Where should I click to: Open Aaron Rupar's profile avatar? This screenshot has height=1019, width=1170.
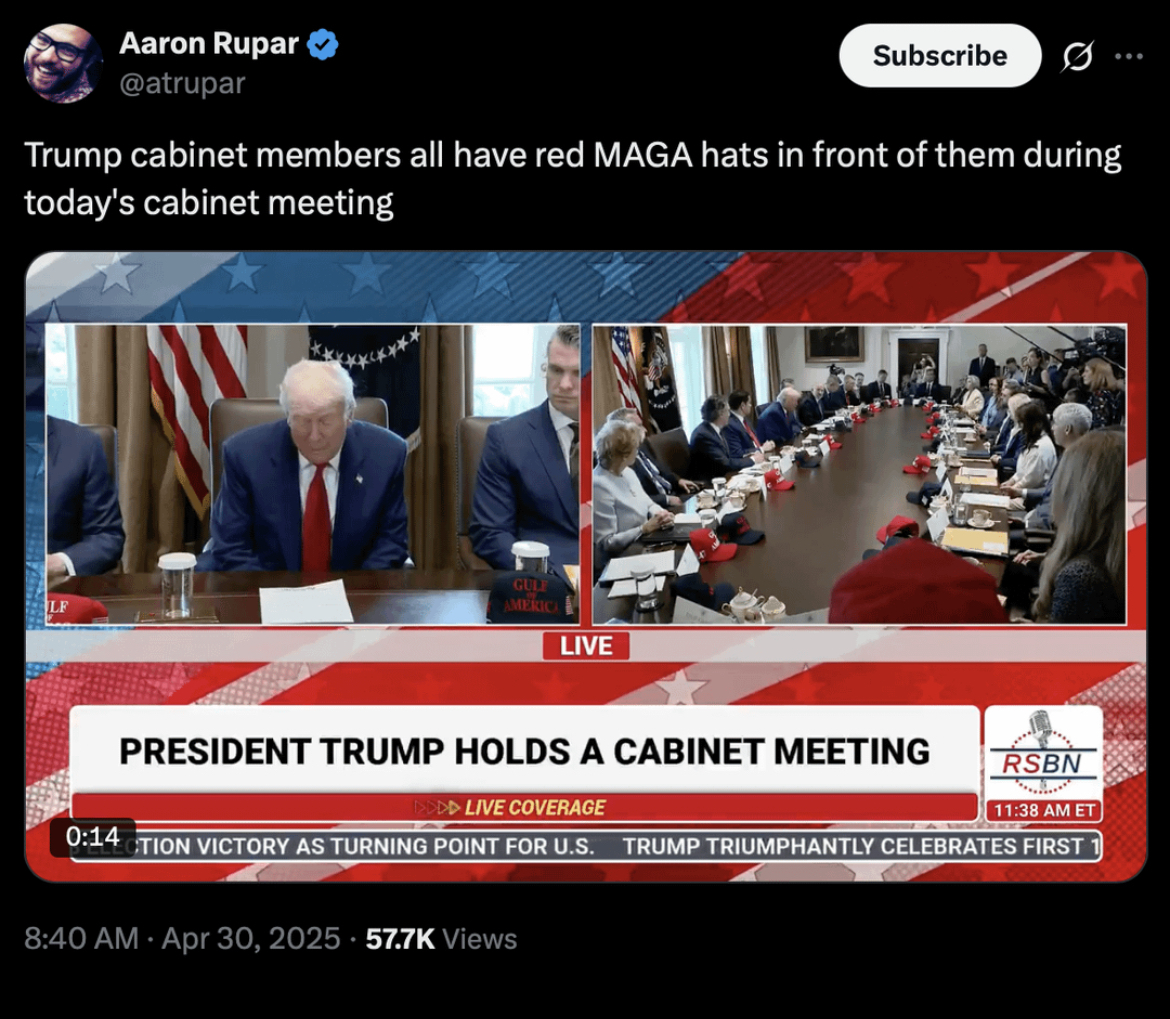pyautogui.click(x=63, y=63)
